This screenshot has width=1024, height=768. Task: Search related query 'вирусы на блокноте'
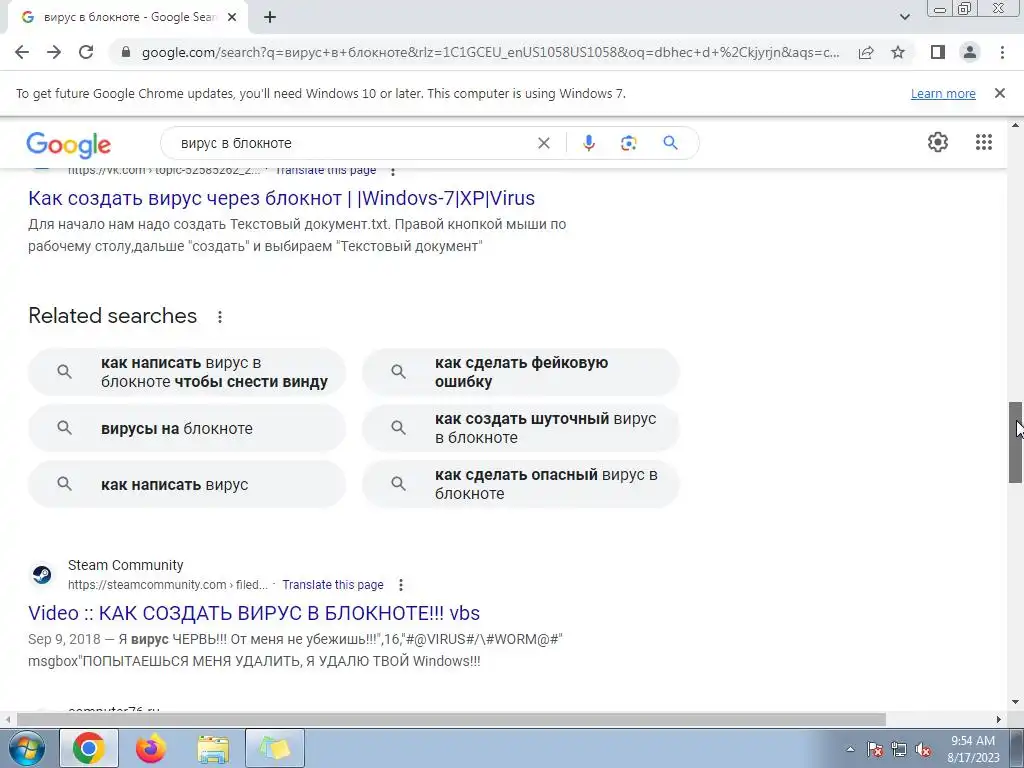(x=187, y=428)
